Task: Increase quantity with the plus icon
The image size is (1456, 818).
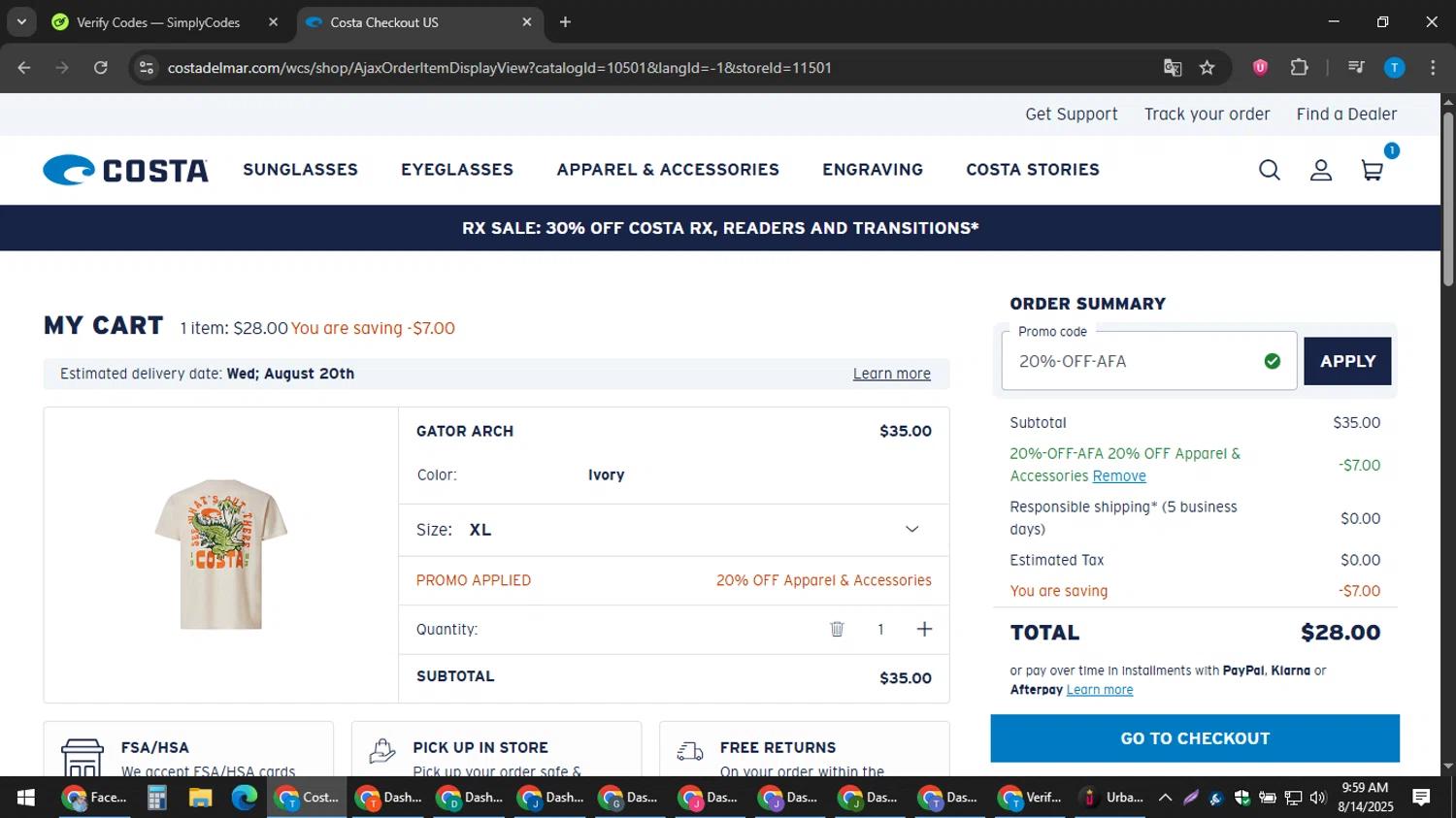Action: tap(924, 629)
